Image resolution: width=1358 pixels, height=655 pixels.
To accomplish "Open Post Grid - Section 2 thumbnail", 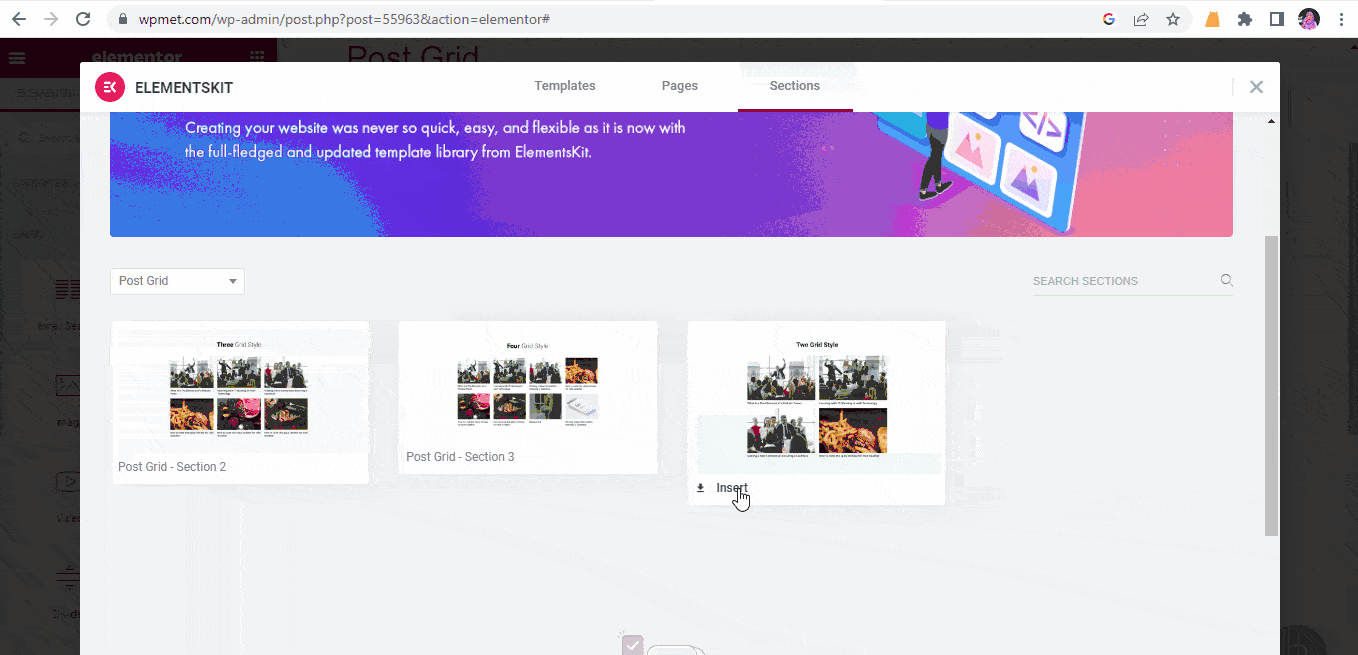I will (x=240, y=386).
